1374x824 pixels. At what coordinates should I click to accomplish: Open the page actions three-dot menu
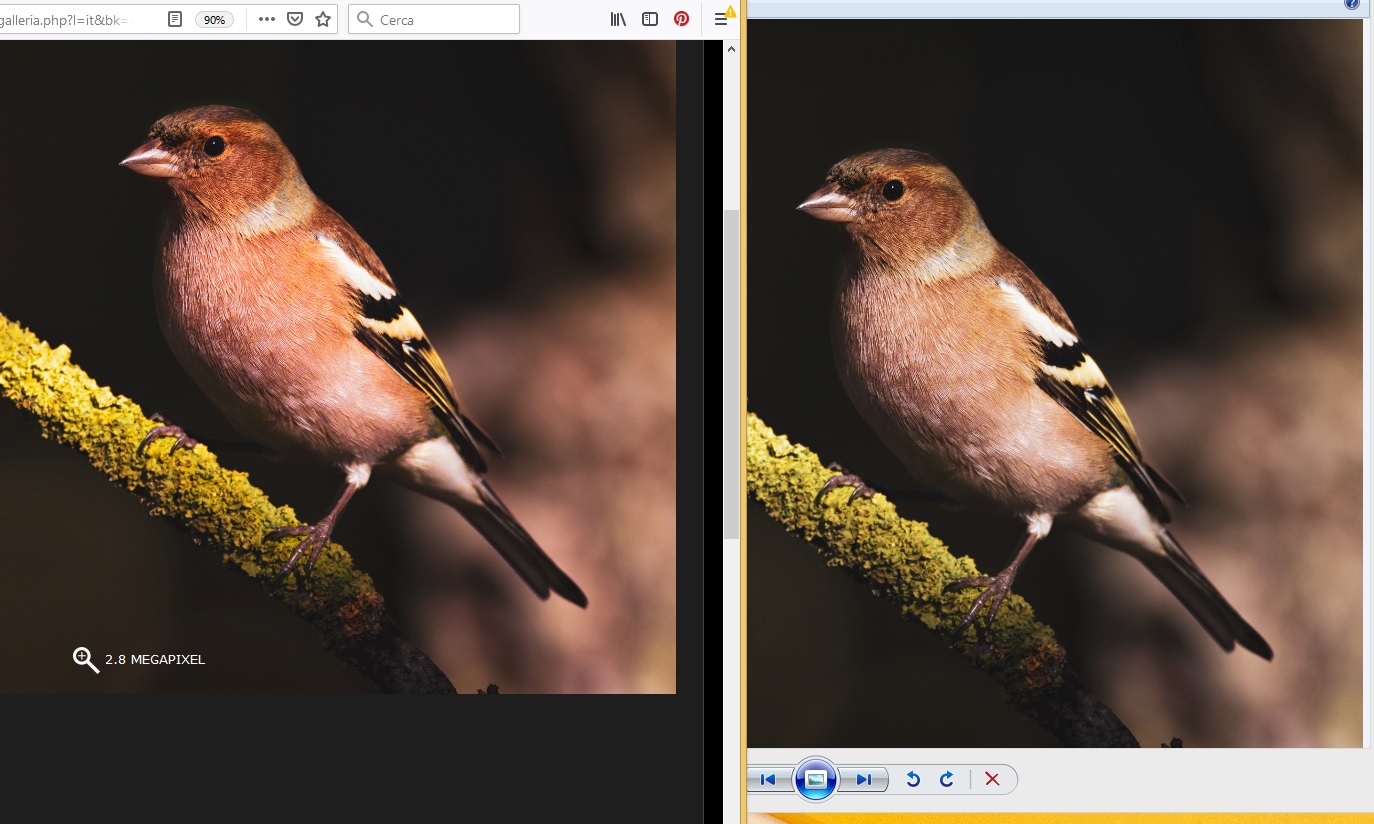pyautogui.click(x=266, y=19)
